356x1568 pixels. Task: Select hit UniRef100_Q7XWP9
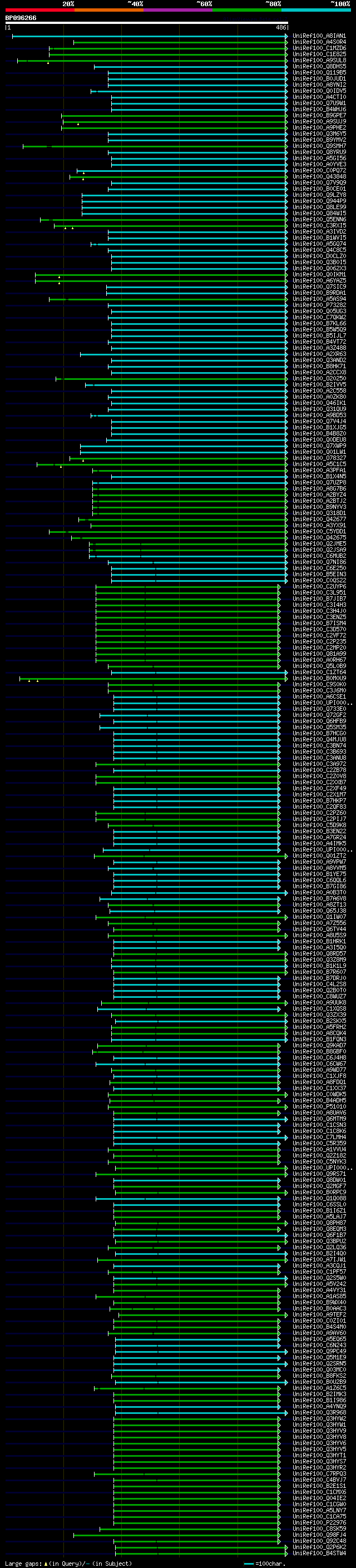(x=319, y=446)
